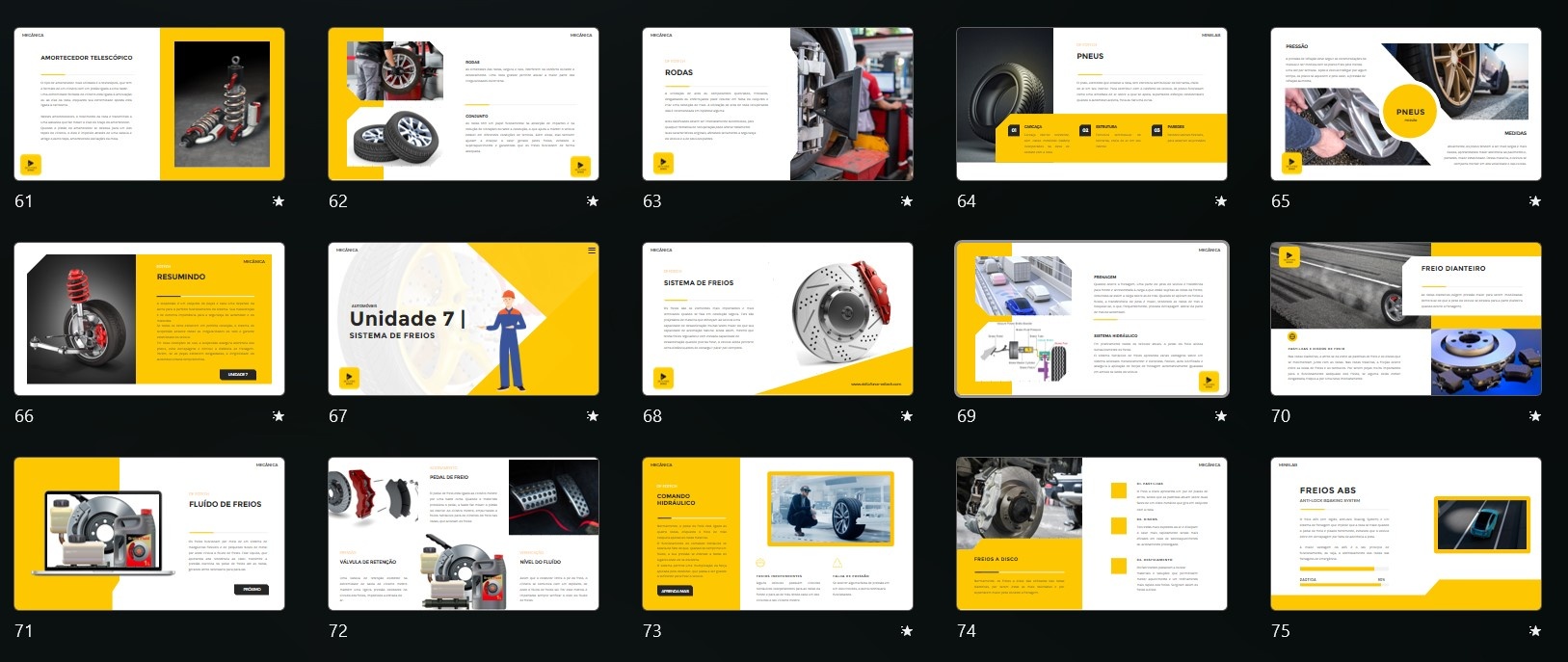Select the Comando Hidráulico slide thumbnail
The width and height of the screenshot is (1568, 662).
[777, 534]
